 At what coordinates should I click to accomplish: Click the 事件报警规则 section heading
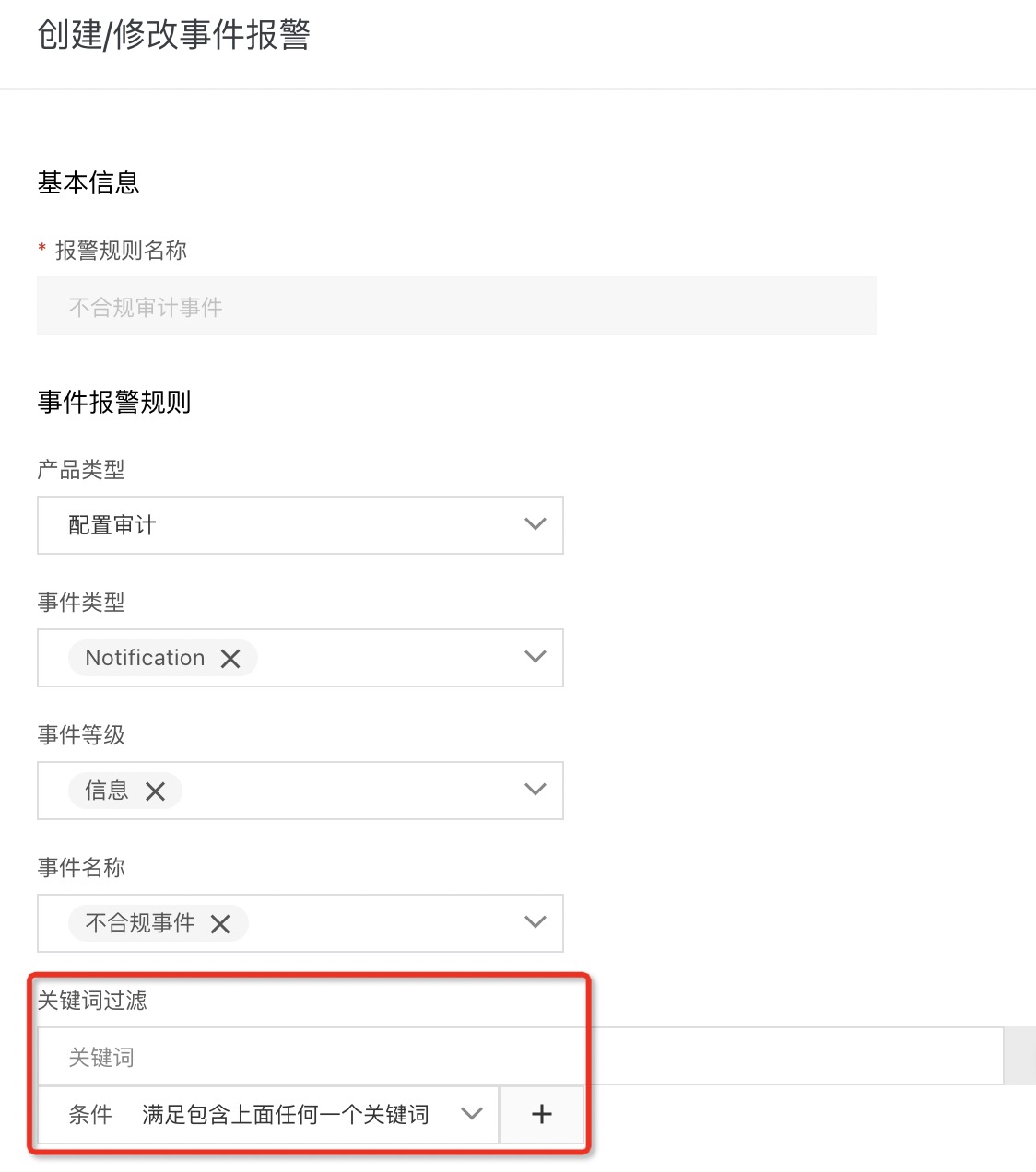pos(114,402)
